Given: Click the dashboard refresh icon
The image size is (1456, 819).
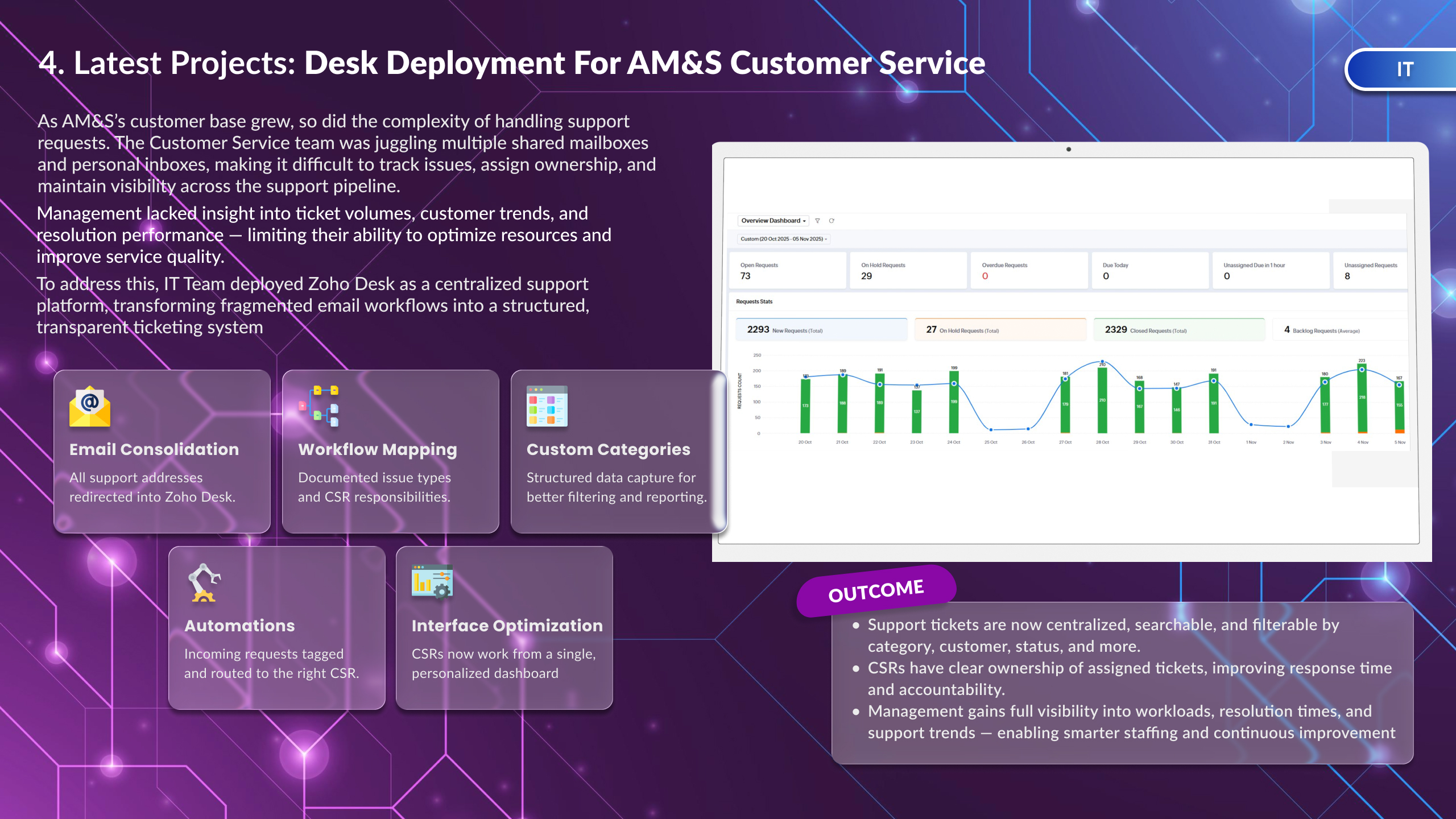Looking at the screenshot, I should point(832,221).
